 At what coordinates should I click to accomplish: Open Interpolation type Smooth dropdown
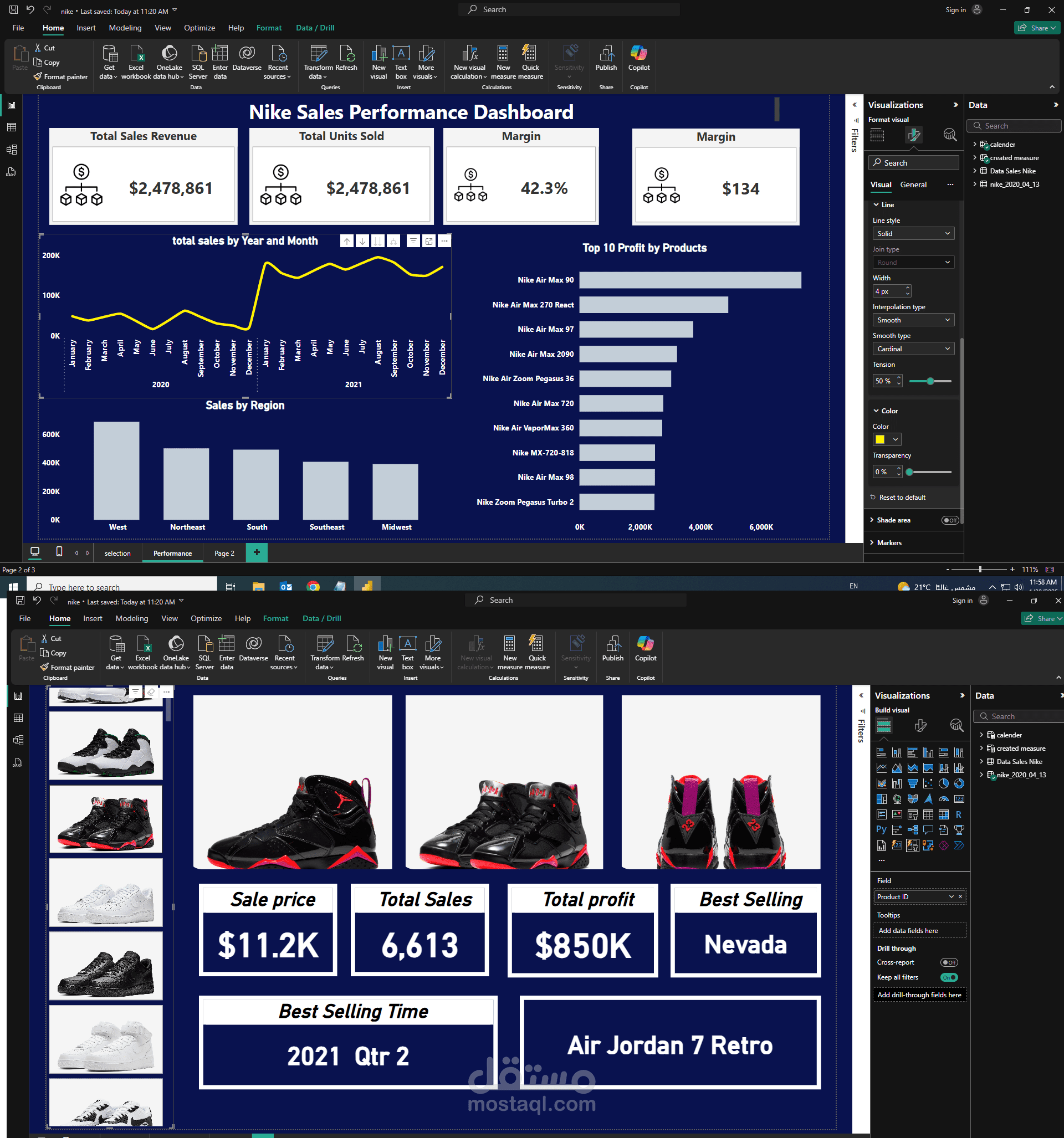[913, 320]
